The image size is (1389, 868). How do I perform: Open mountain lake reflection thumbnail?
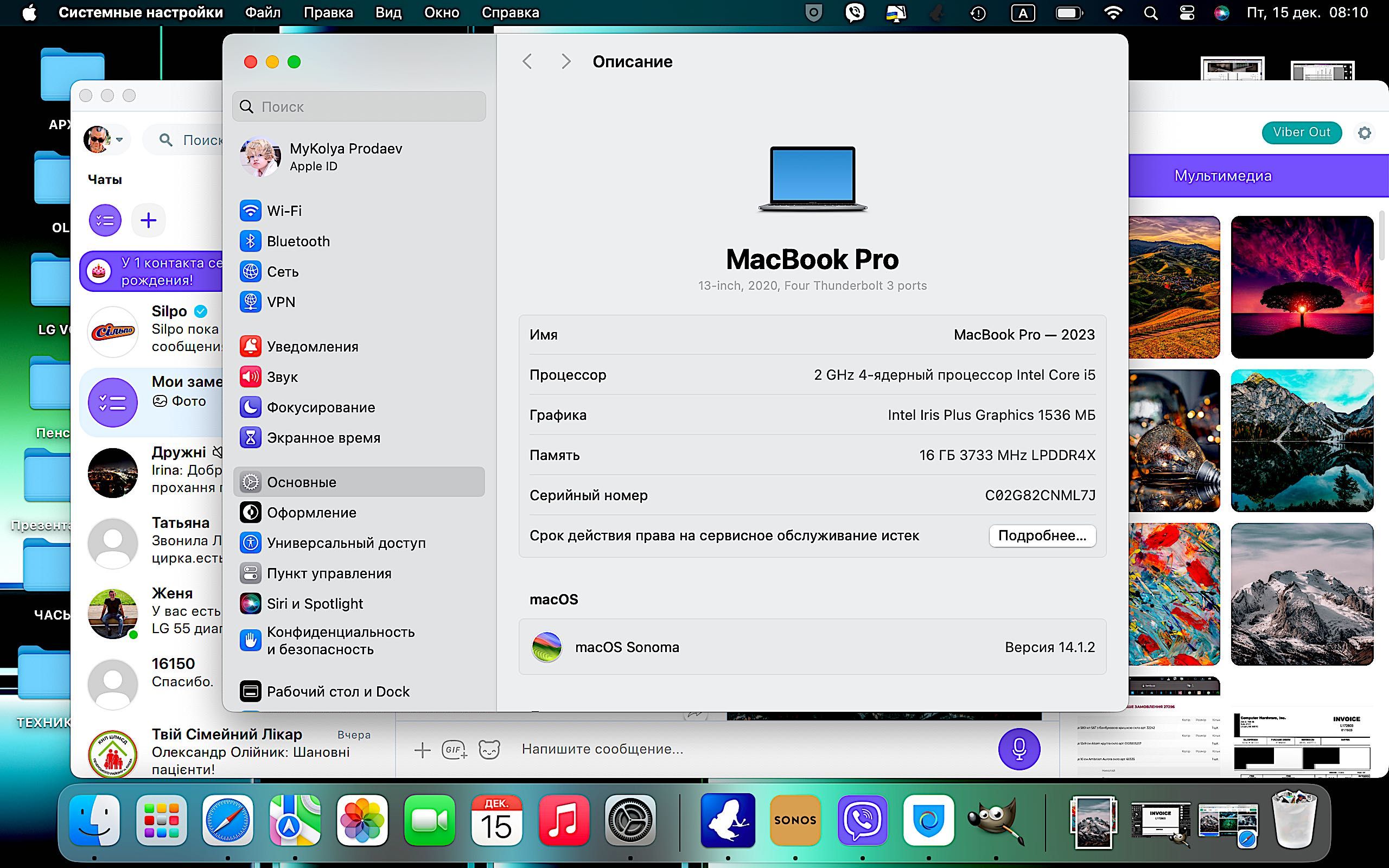pos(1302,441)
